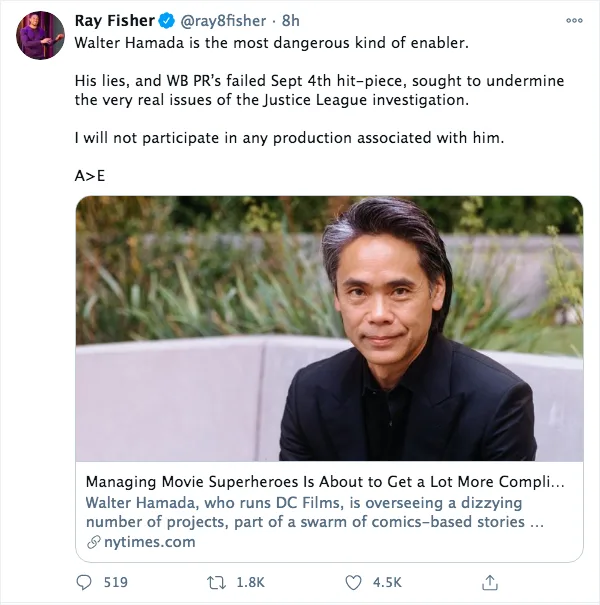
Task: Click the nytimes.com source link
Action: coord(148,543)
